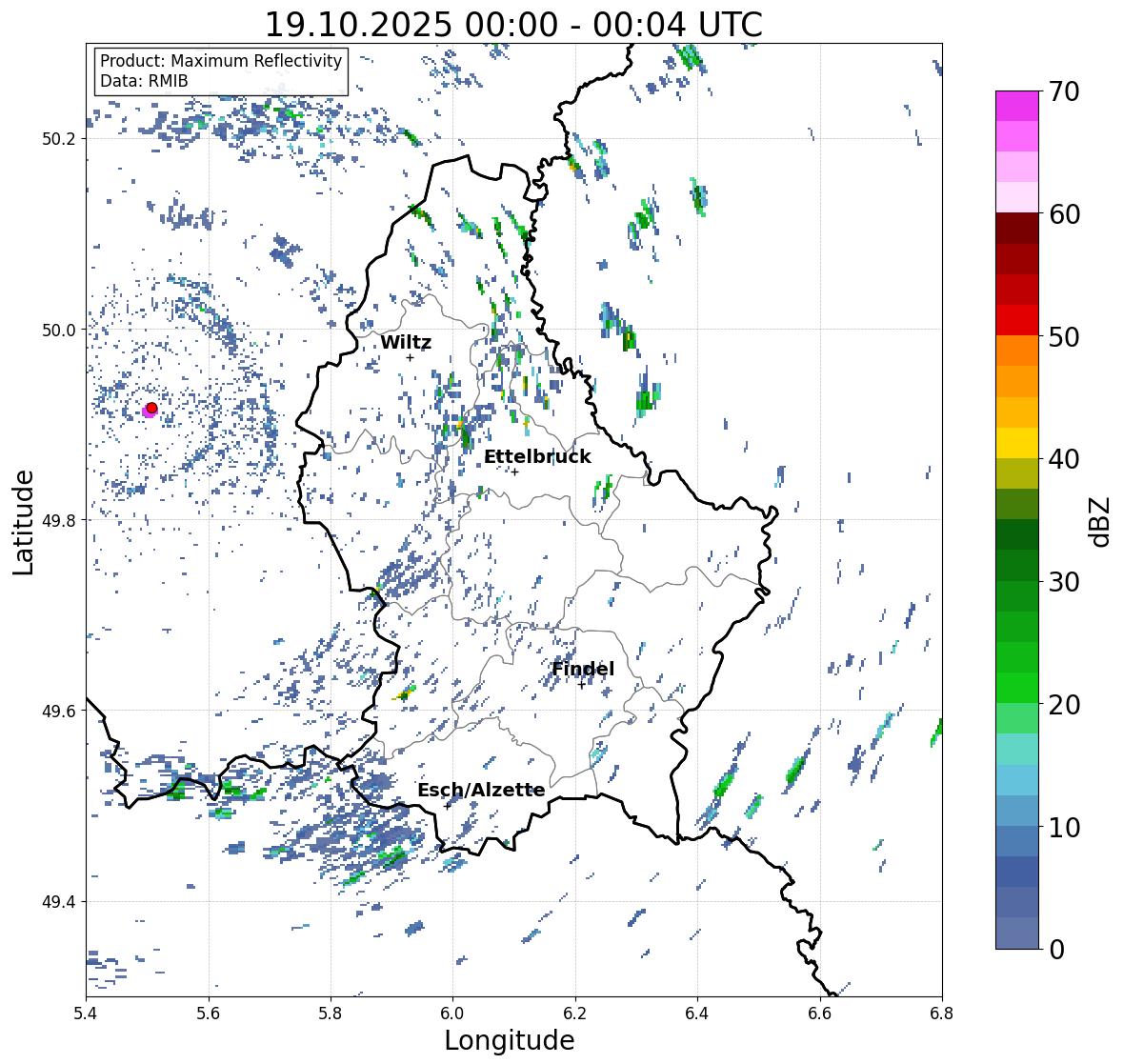
Task: Click the yellow colorbar swatch just above 40
Action: pos(1017,443)
